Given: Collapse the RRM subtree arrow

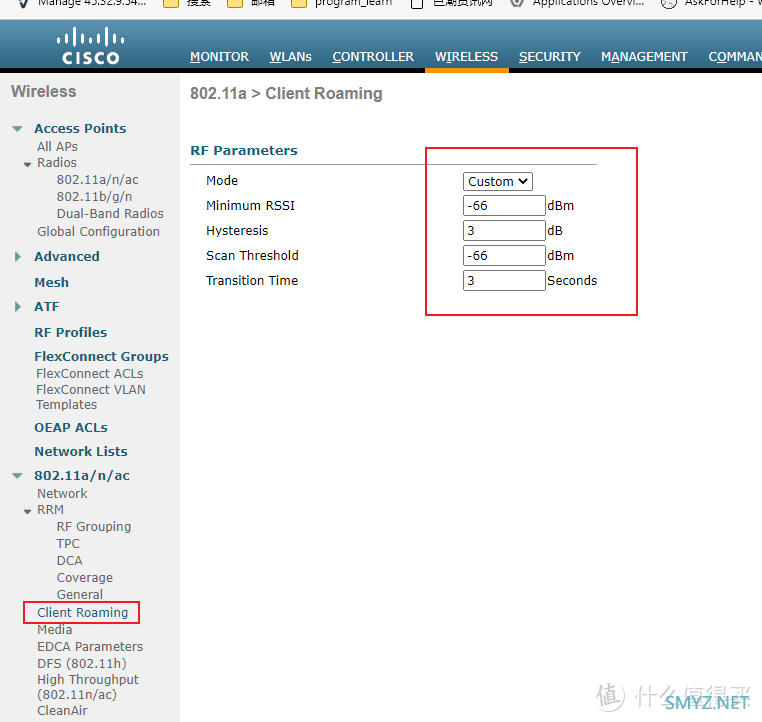Looking at the screenshot, I should click(27, 512).
